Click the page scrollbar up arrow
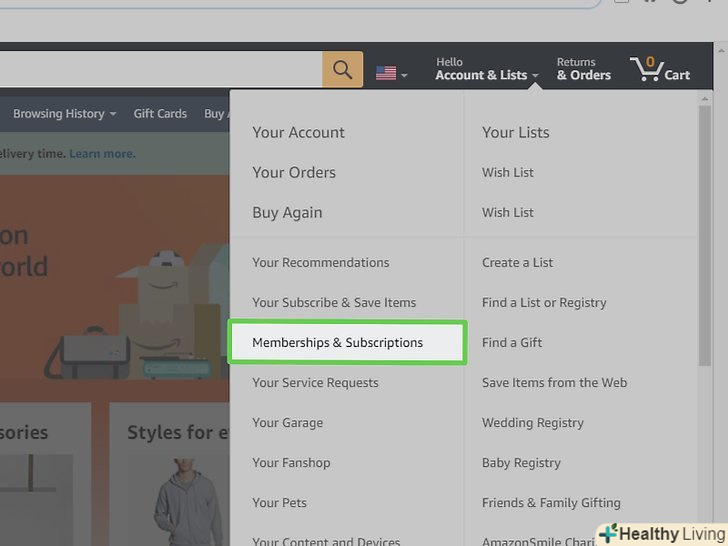 pyautogui.click(x=721, y=50)
